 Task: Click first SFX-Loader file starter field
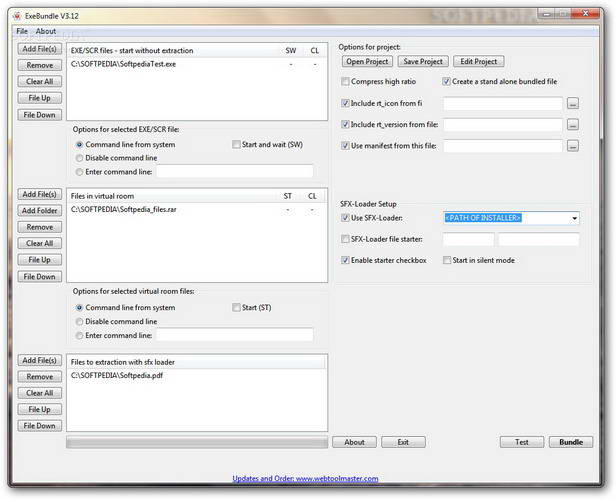(x=468, y=240)
